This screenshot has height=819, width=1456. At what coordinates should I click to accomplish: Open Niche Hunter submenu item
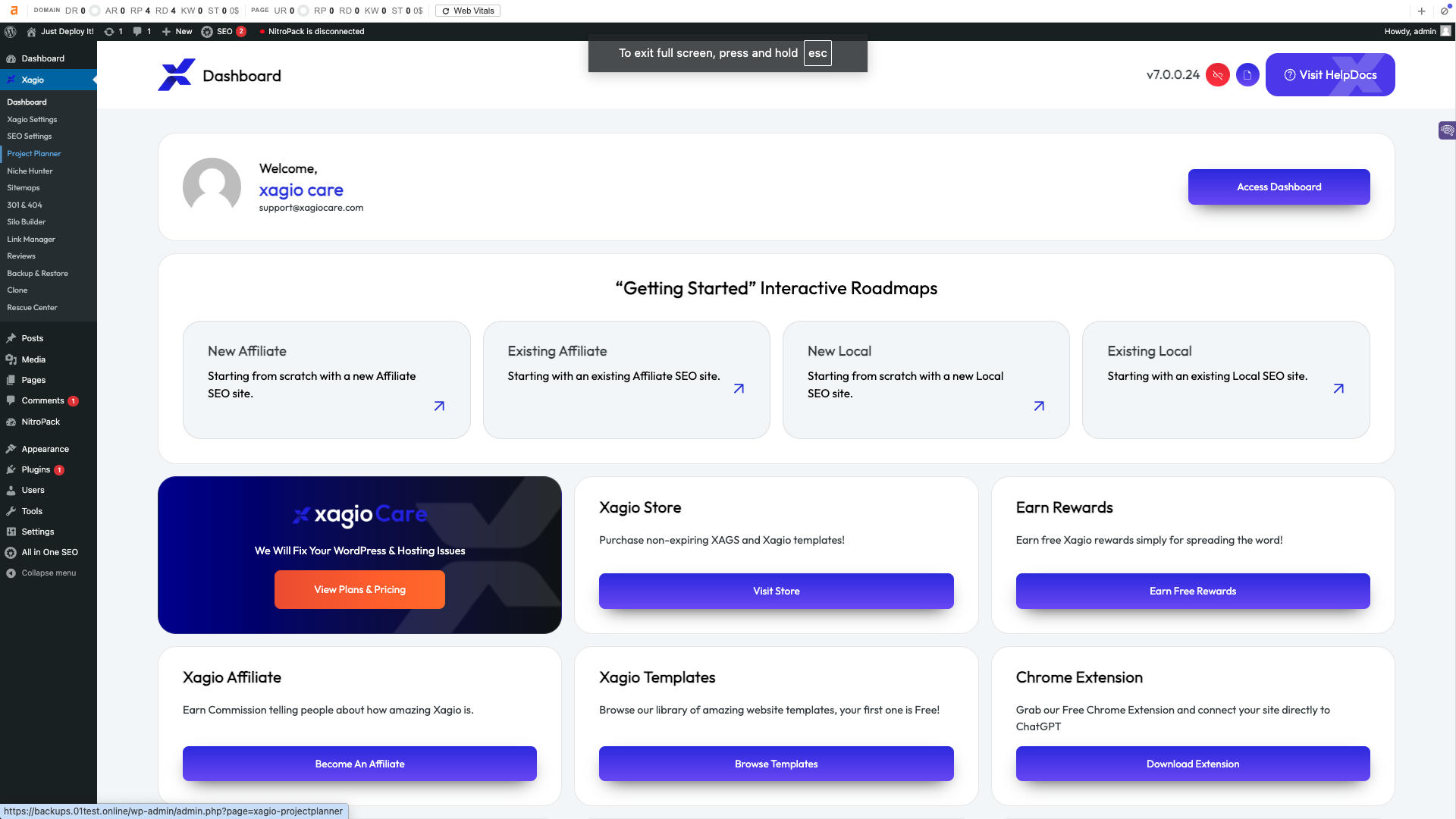[30, 171]
